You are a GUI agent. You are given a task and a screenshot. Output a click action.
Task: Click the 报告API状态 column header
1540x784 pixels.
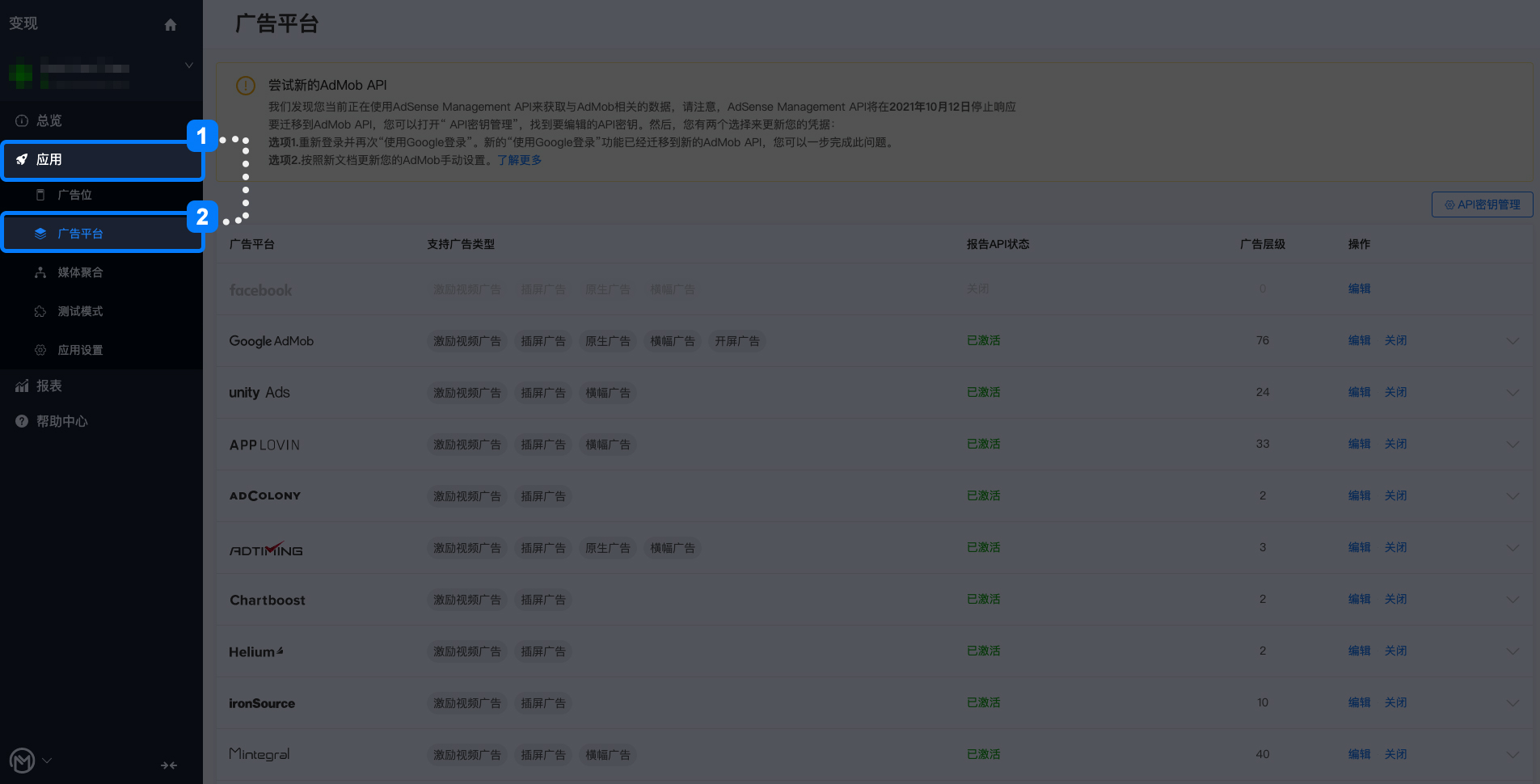998,244
